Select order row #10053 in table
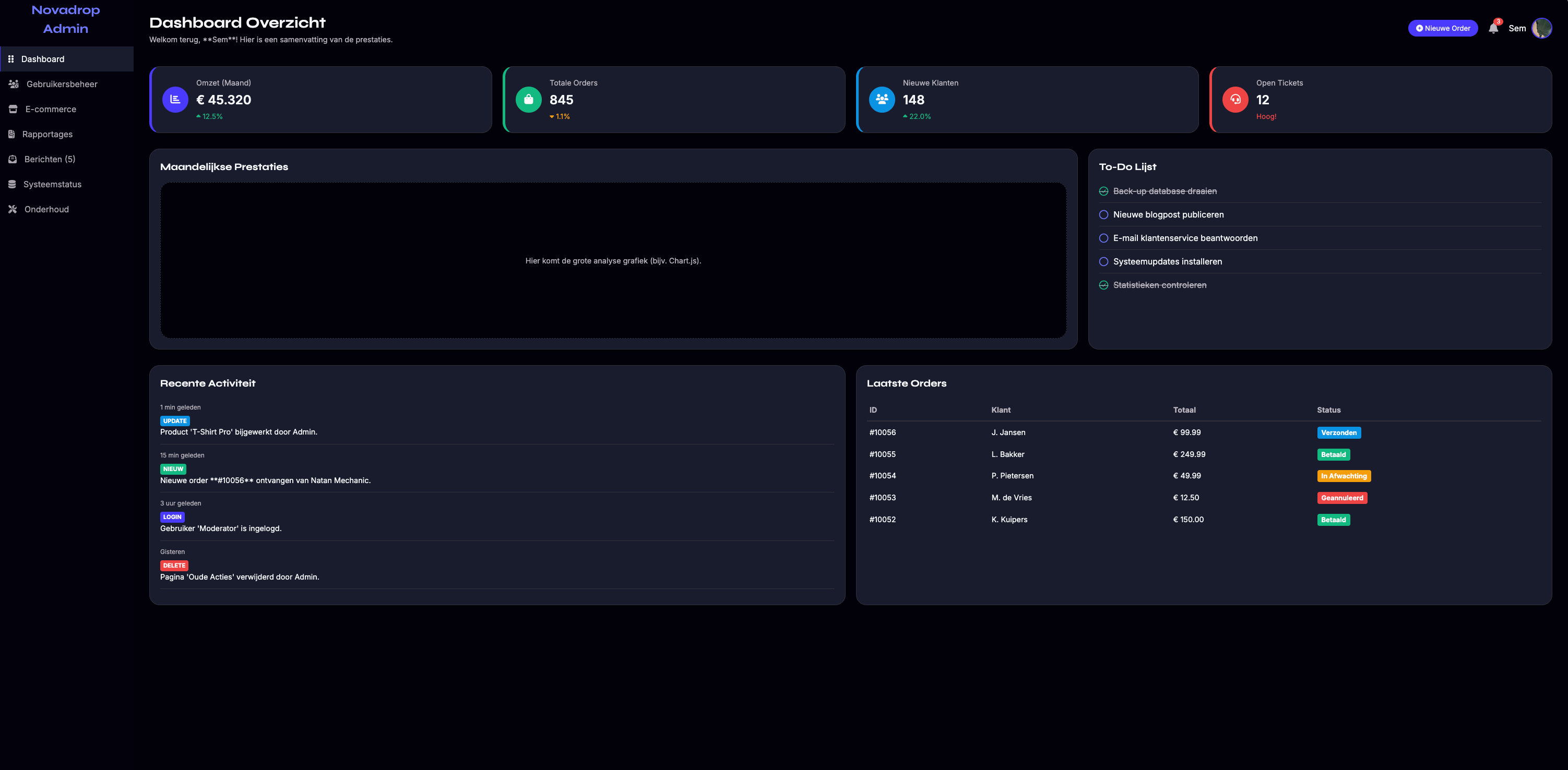Viewport: 1568px width, 770px height. click(x=882, y=498)
